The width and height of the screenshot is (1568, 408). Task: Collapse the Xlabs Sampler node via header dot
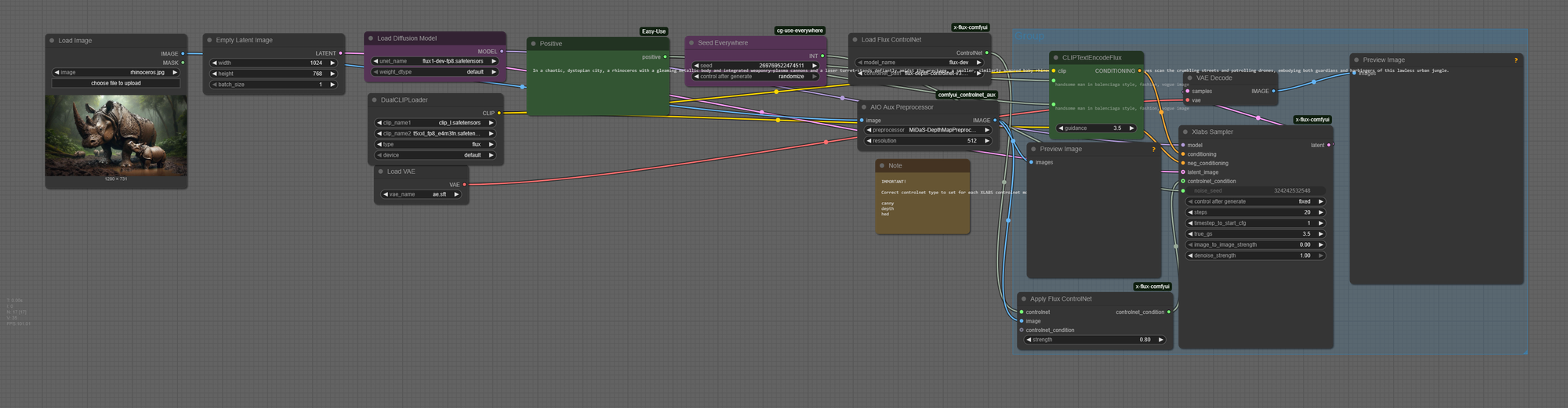coord(1185,132)
